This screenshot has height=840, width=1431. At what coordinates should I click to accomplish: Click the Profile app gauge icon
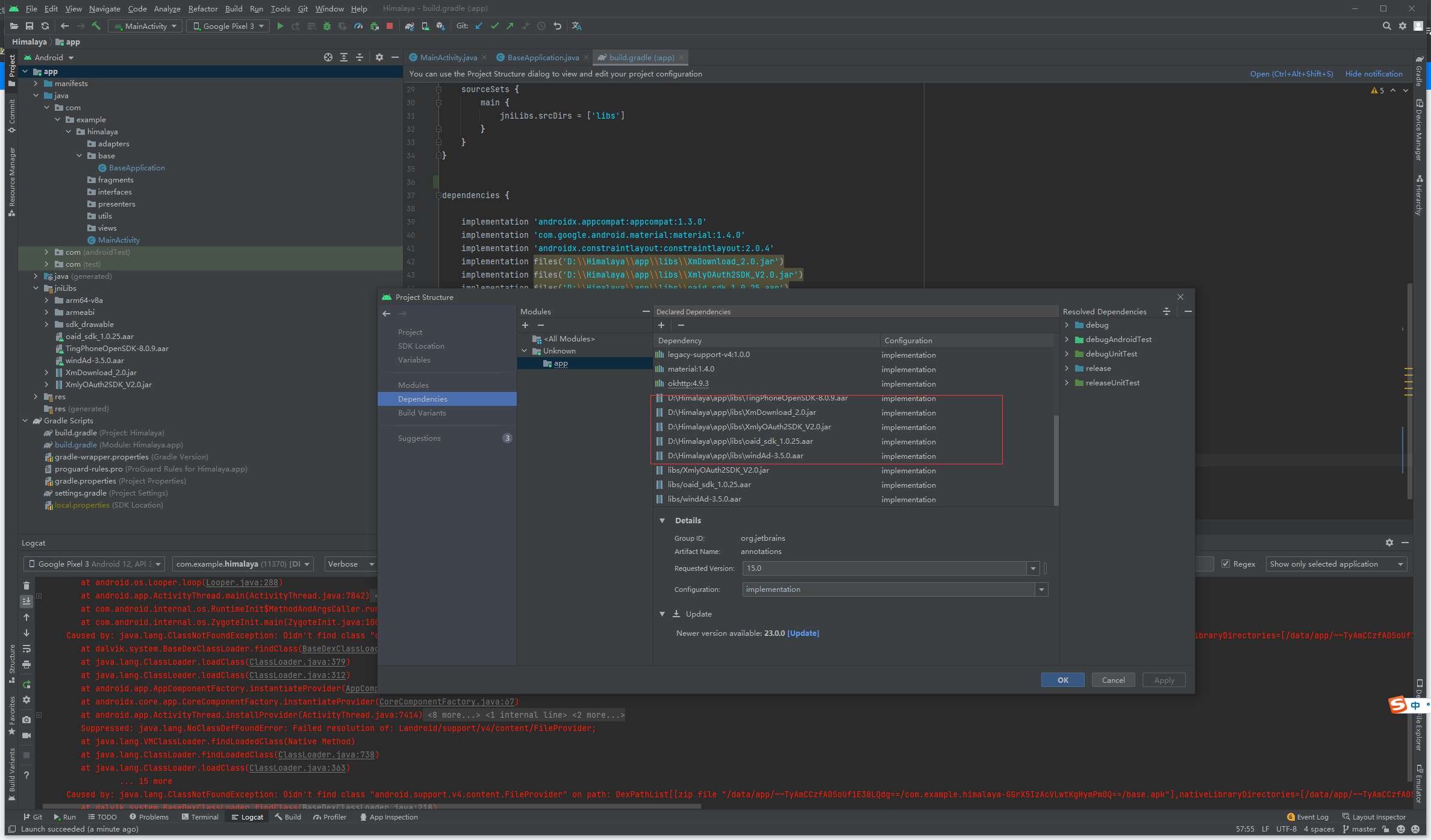358,26
